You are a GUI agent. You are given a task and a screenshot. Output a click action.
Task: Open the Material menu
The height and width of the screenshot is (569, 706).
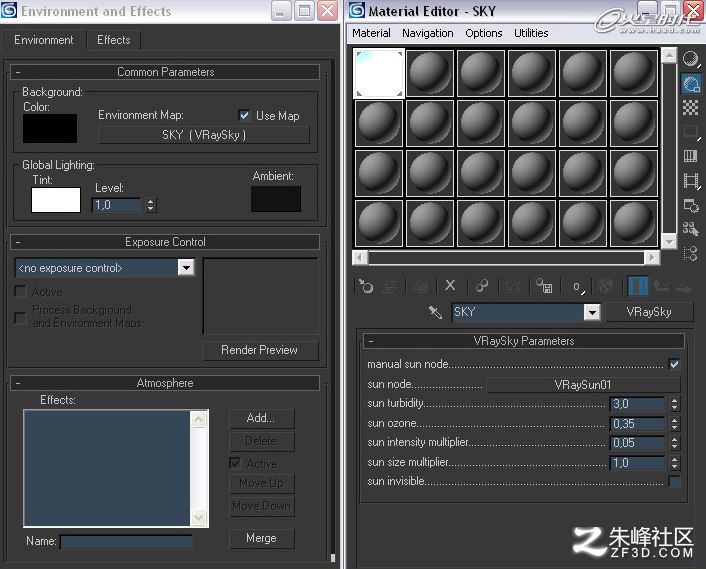371,33
